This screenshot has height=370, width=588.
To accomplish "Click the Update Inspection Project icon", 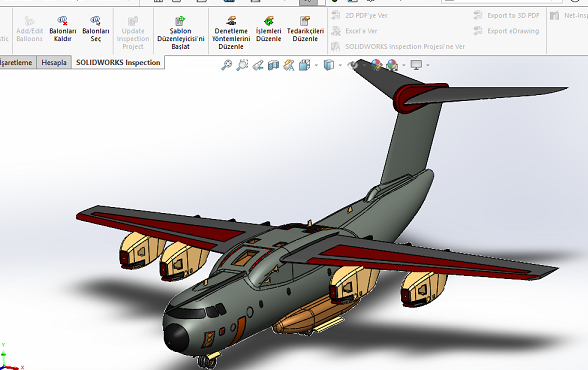I will coord(133,21).
